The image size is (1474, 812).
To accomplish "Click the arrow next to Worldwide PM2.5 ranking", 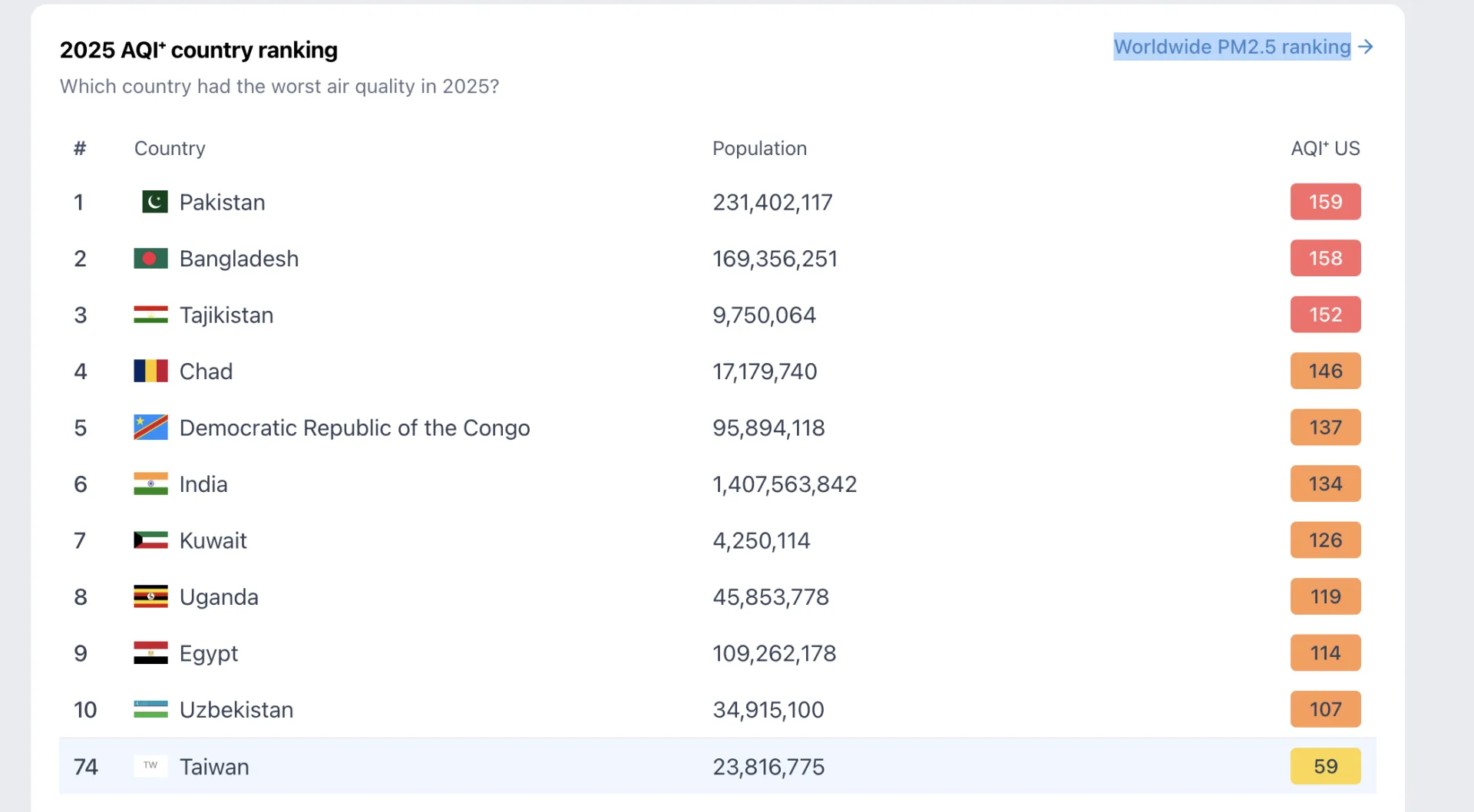I will [1365, 47].
